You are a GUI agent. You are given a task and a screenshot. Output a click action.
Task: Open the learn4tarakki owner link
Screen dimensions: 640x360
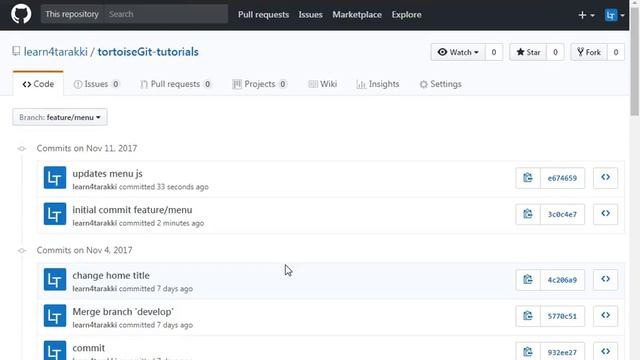coord(56,52)
